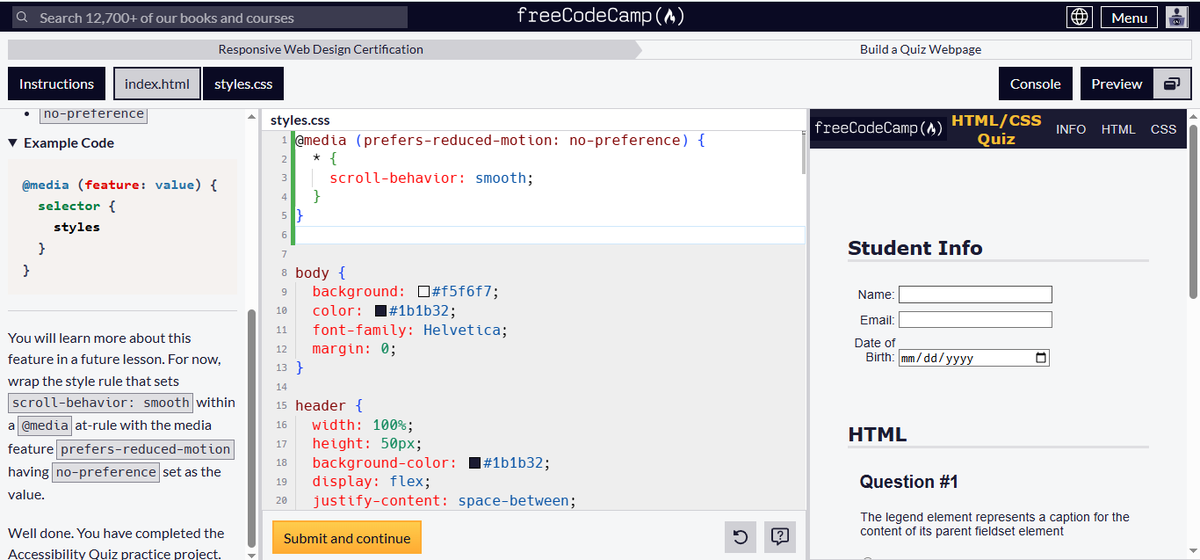Click the scroll-up arrow of instructions panel

(x=251, y=117)
